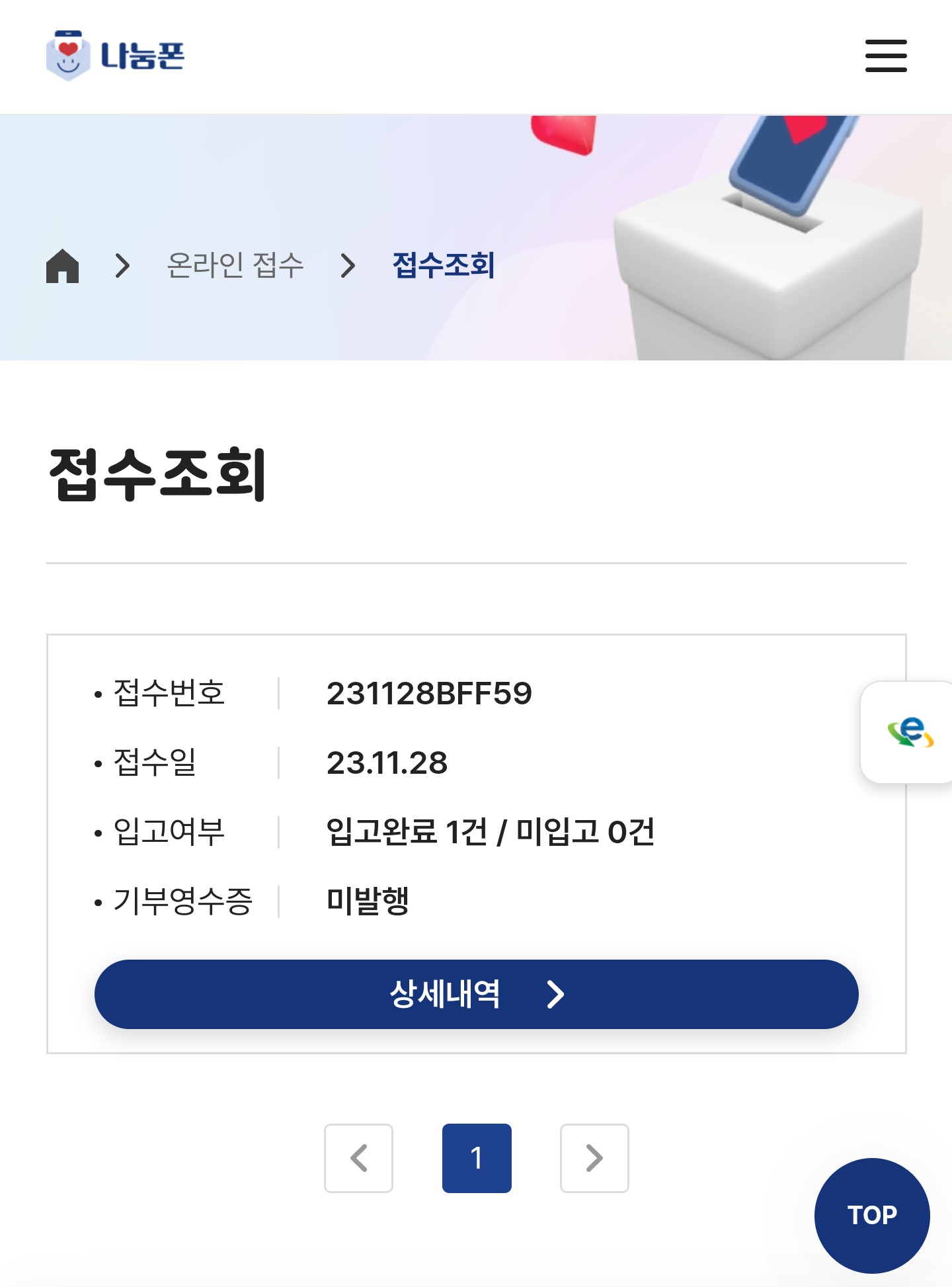Select the 온라인 접수 breadcrumb
This screenshot has width=952, height=1287.
point(235,266)
